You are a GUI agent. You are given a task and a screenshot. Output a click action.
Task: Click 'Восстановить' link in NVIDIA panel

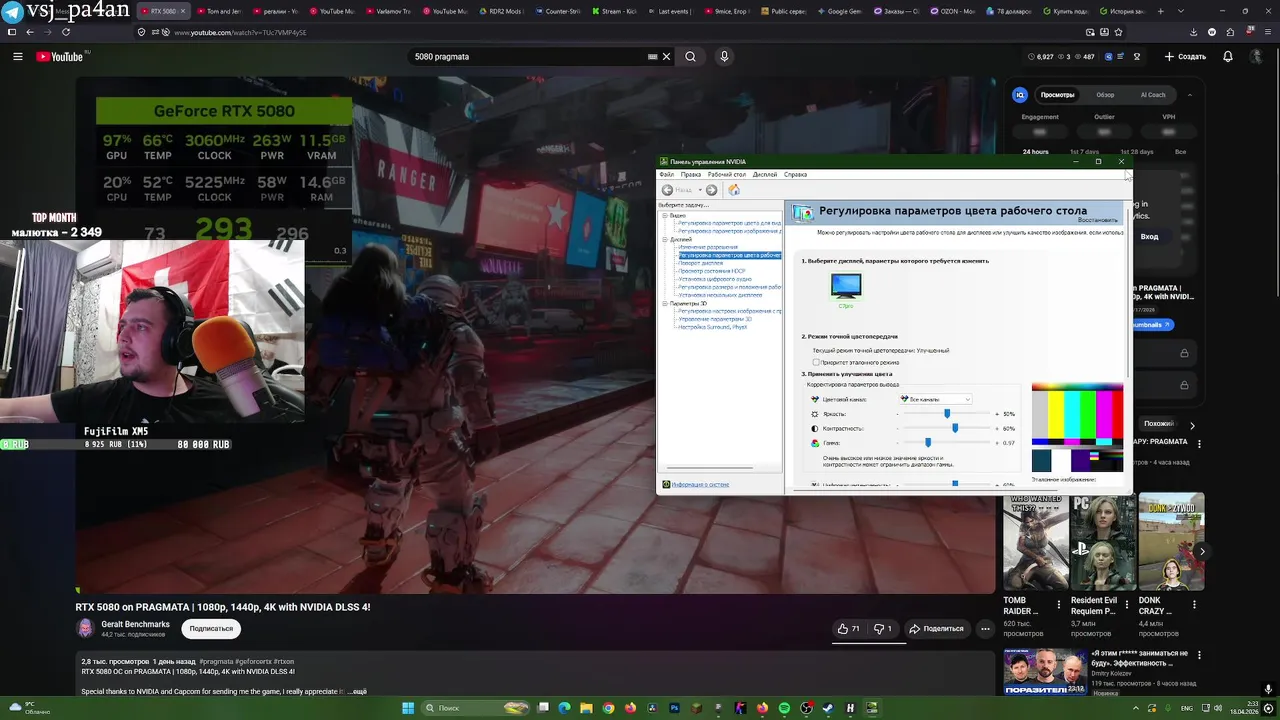(1098, 220)
